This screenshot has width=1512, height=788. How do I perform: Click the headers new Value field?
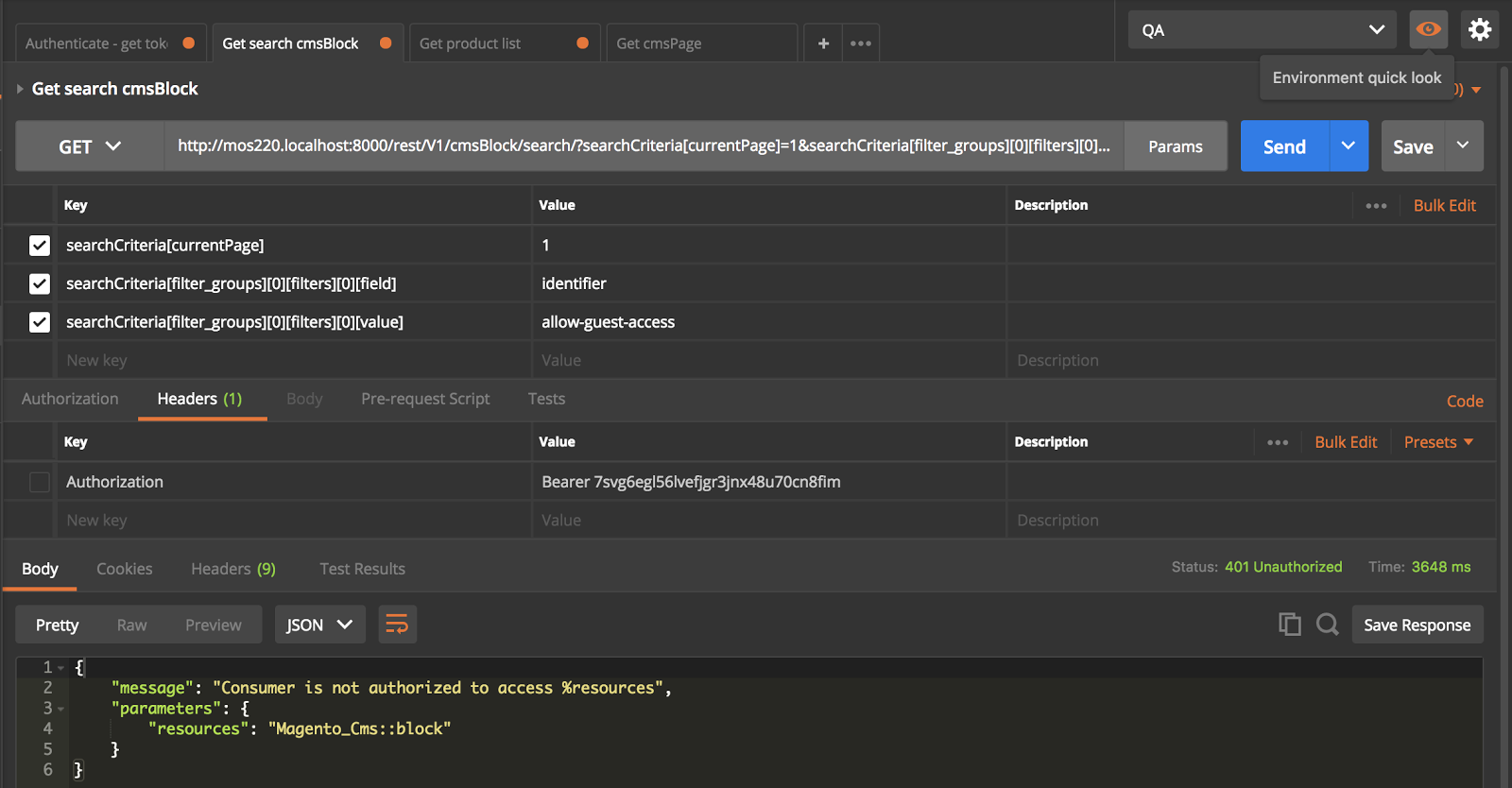(x=768, y=520)
